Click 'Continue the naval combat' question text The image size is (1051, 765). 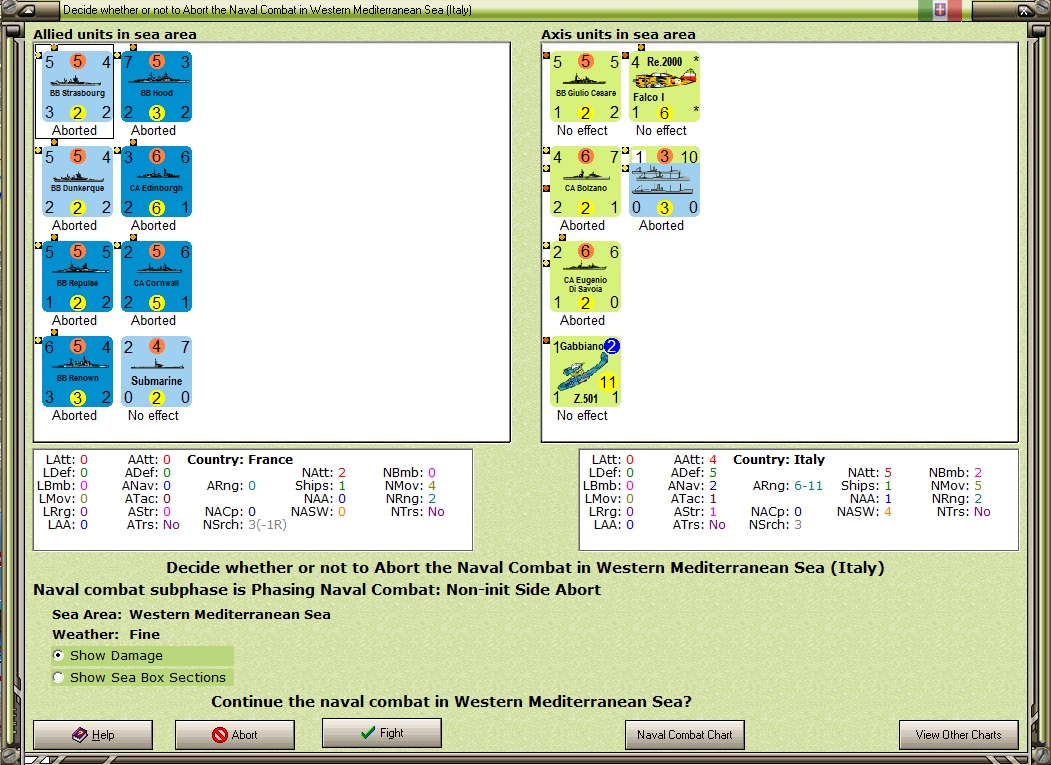pos(451,701)
